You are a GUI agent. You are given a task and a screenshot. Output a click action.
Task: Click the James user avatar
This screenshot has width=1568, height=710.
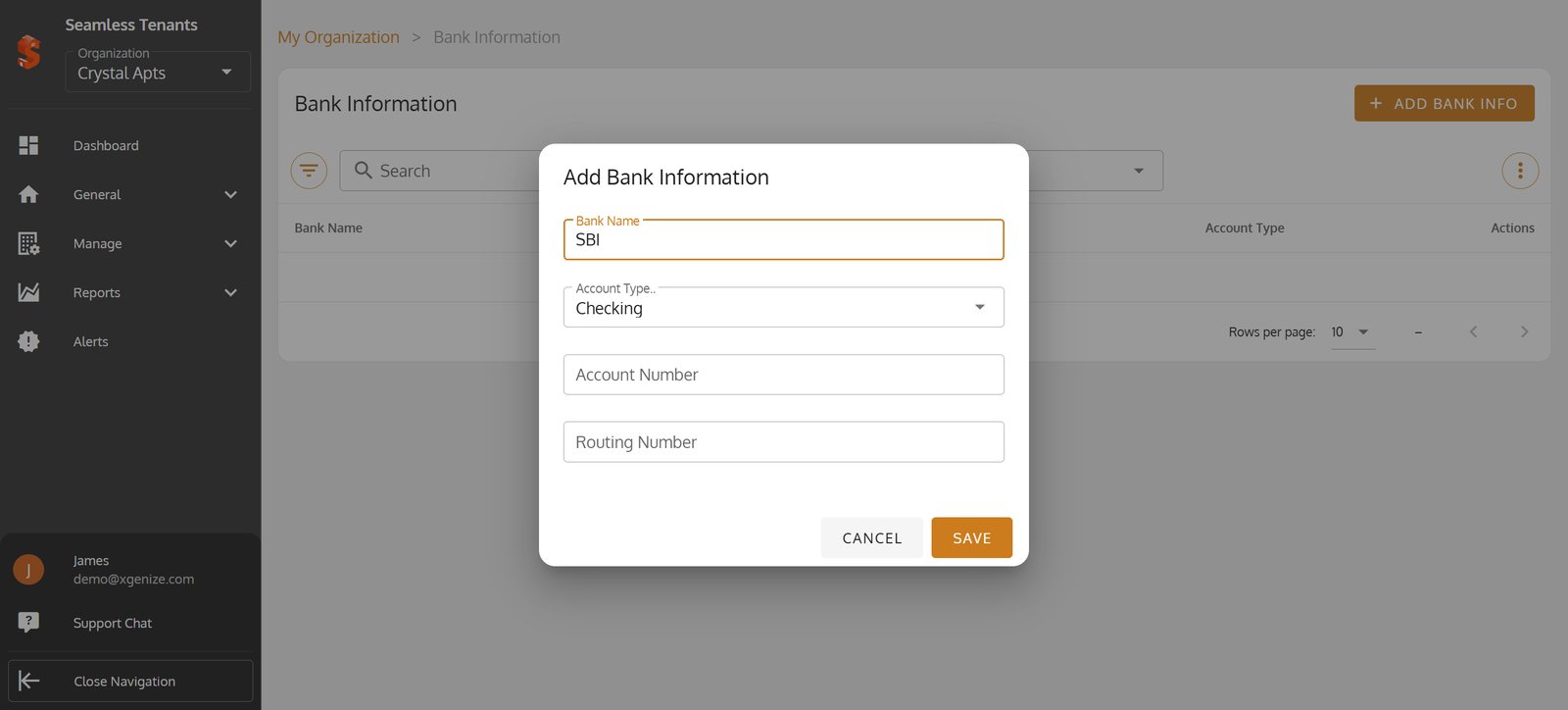28,569
